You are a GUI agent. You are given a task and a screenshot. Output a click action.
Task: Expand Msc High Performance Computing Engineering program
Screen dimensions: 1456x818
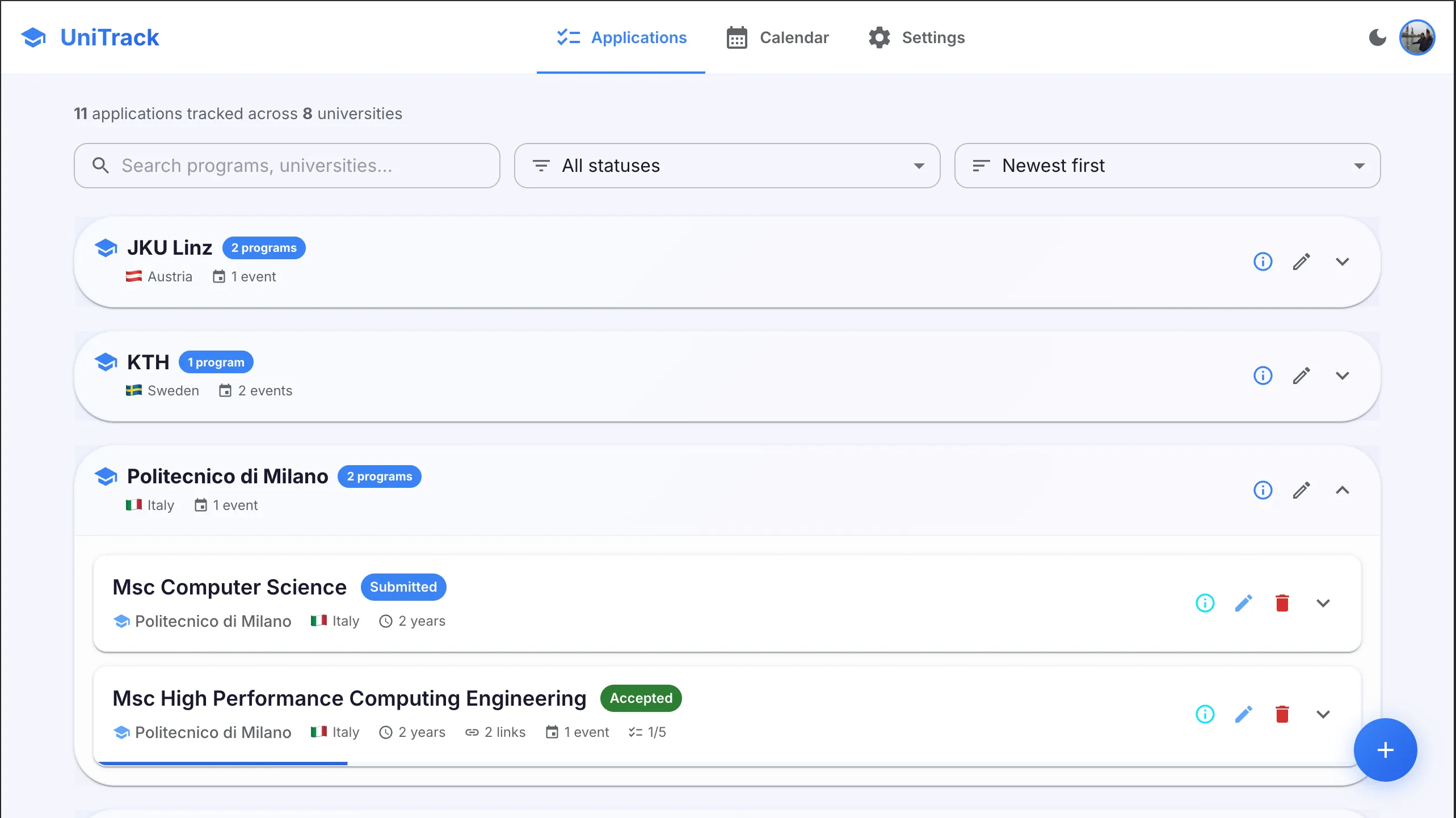click(1323, 714)
